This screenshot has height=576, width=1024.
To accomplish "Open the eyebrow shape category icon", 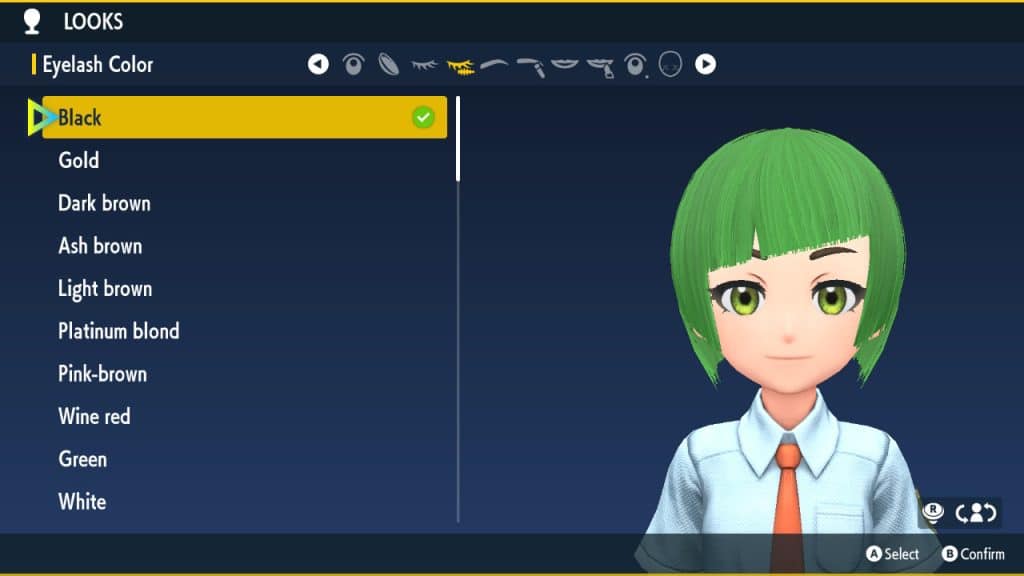I will [494, 64].
